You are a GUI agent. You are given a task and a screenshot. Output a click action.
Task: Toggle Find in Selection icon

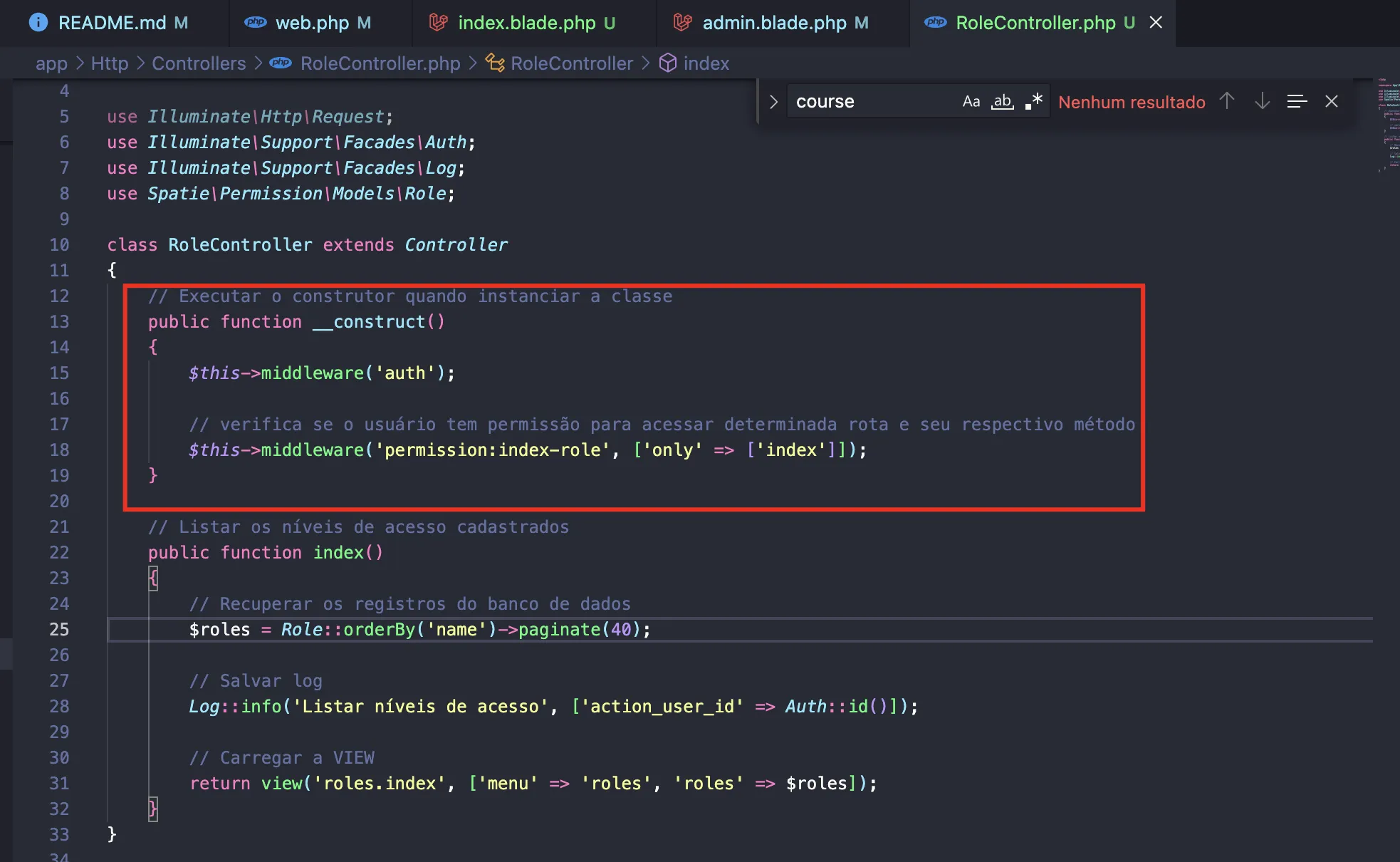[1297, 102]
